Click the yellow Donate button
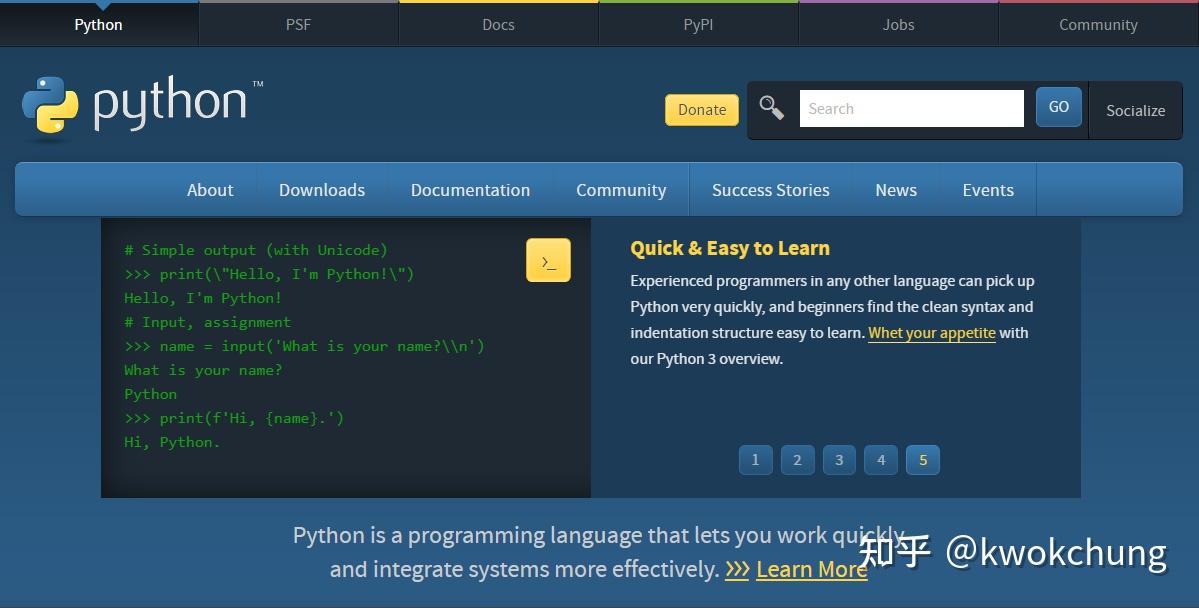The height and width of the screenshot is (608, 1199). click(701, 109)
